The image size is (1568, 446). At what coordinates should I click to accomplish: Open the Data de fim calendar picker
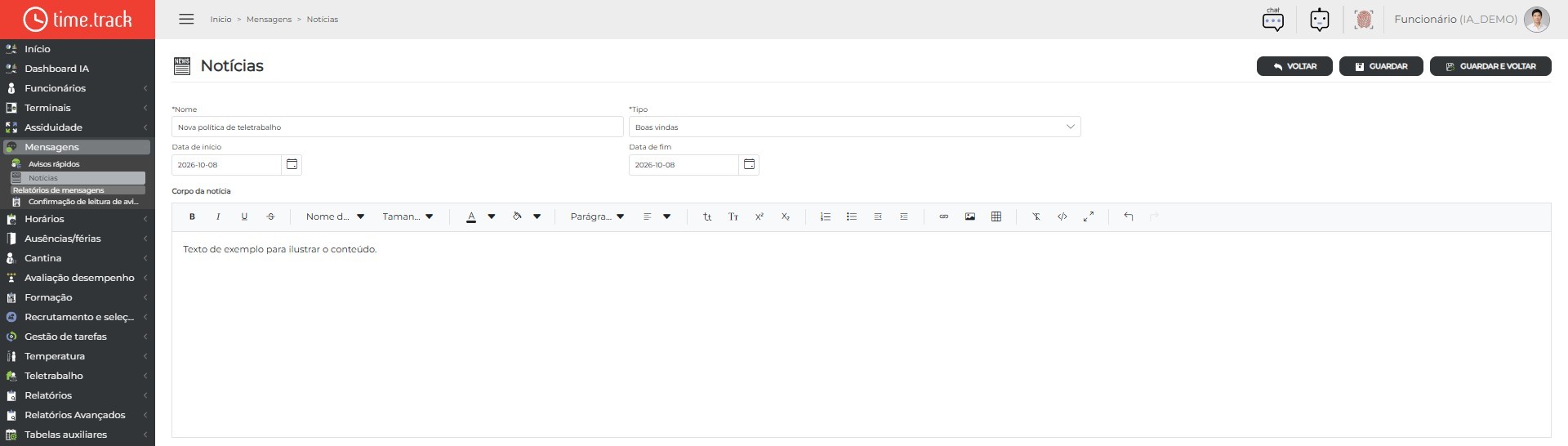[749, 164]
